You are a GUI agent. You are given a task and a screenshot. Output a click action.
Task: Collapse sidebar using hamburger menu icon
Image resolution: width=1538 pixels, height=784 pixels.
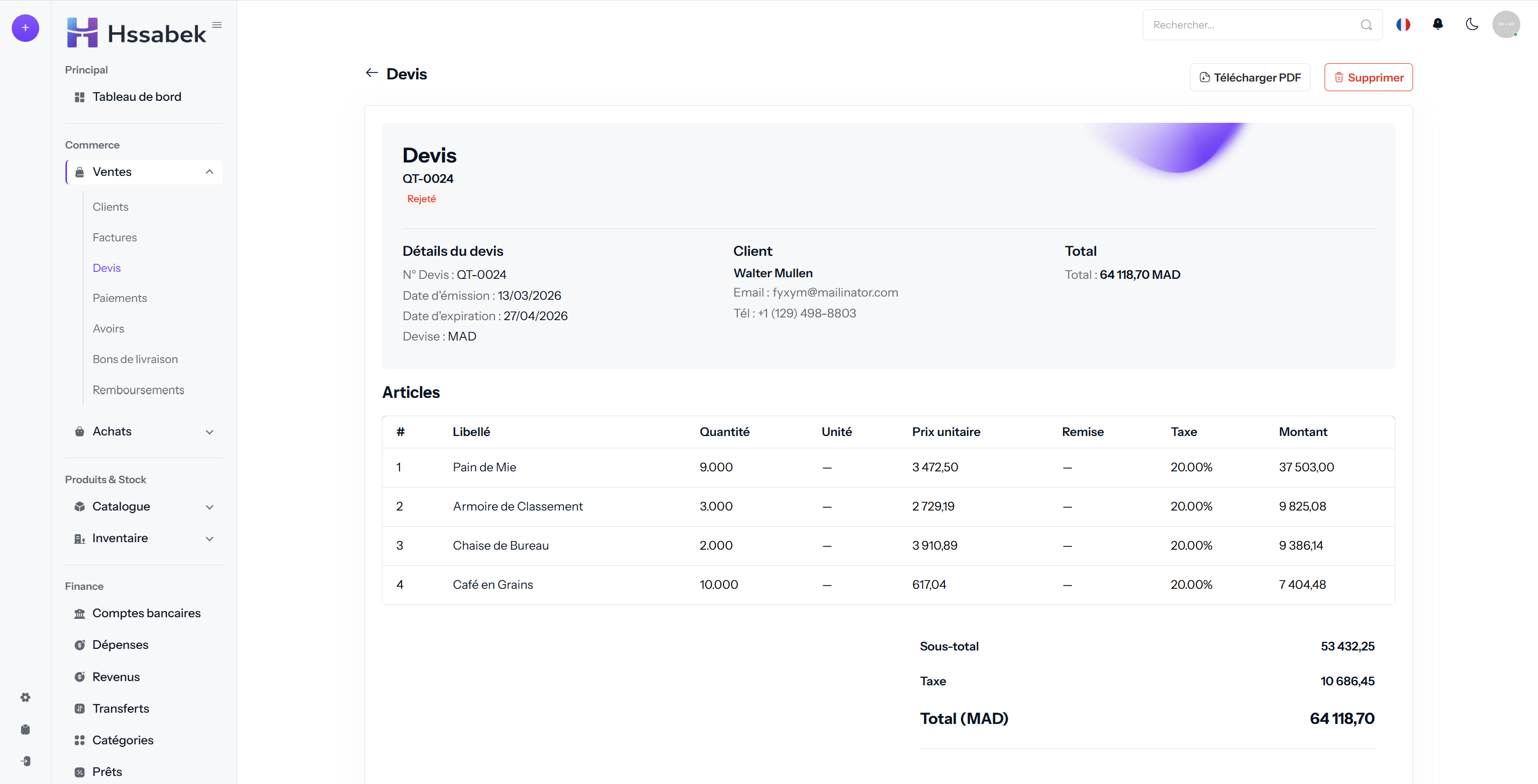point(217,25)
